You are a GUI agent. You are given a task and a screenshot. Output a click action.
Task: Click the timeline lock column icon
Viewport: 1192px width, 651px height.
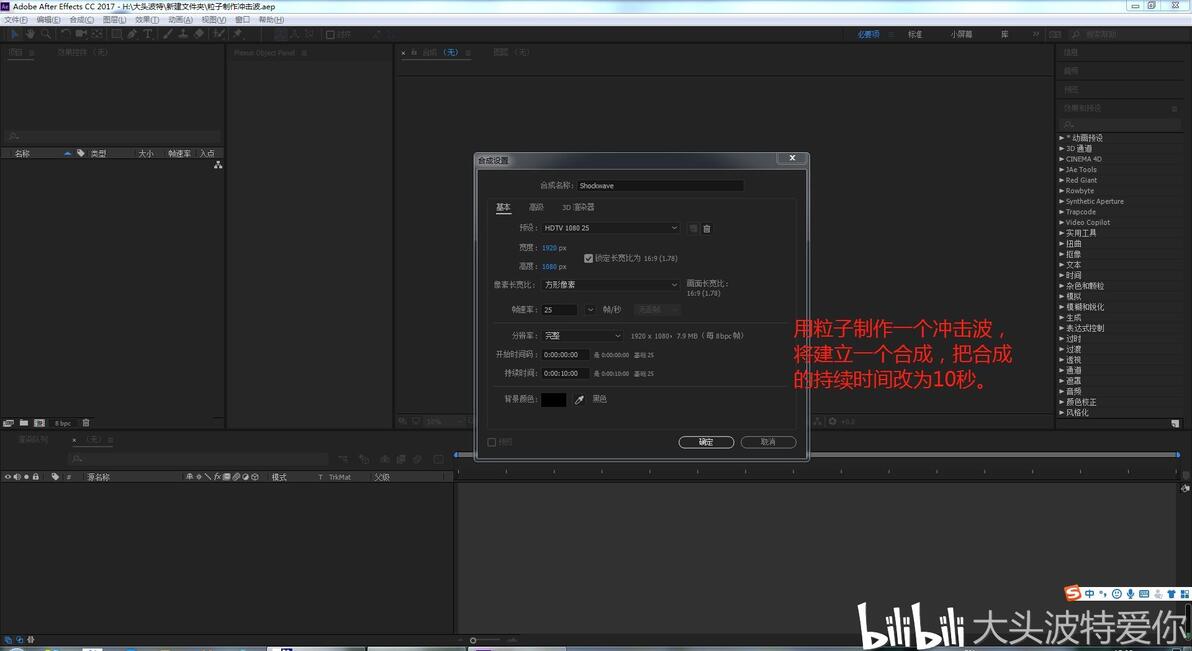tap(36, 477)
